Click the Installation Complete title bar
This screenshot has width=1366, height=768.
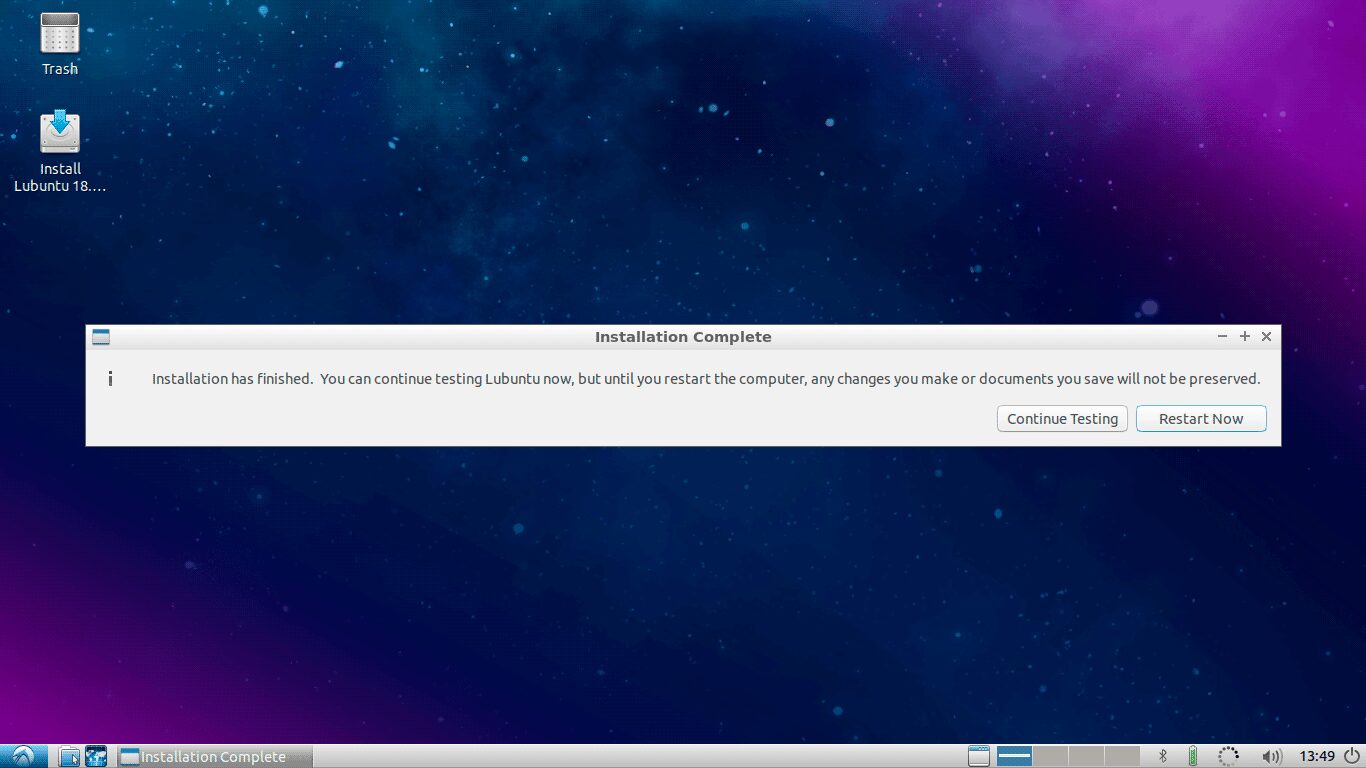point(683,337)
